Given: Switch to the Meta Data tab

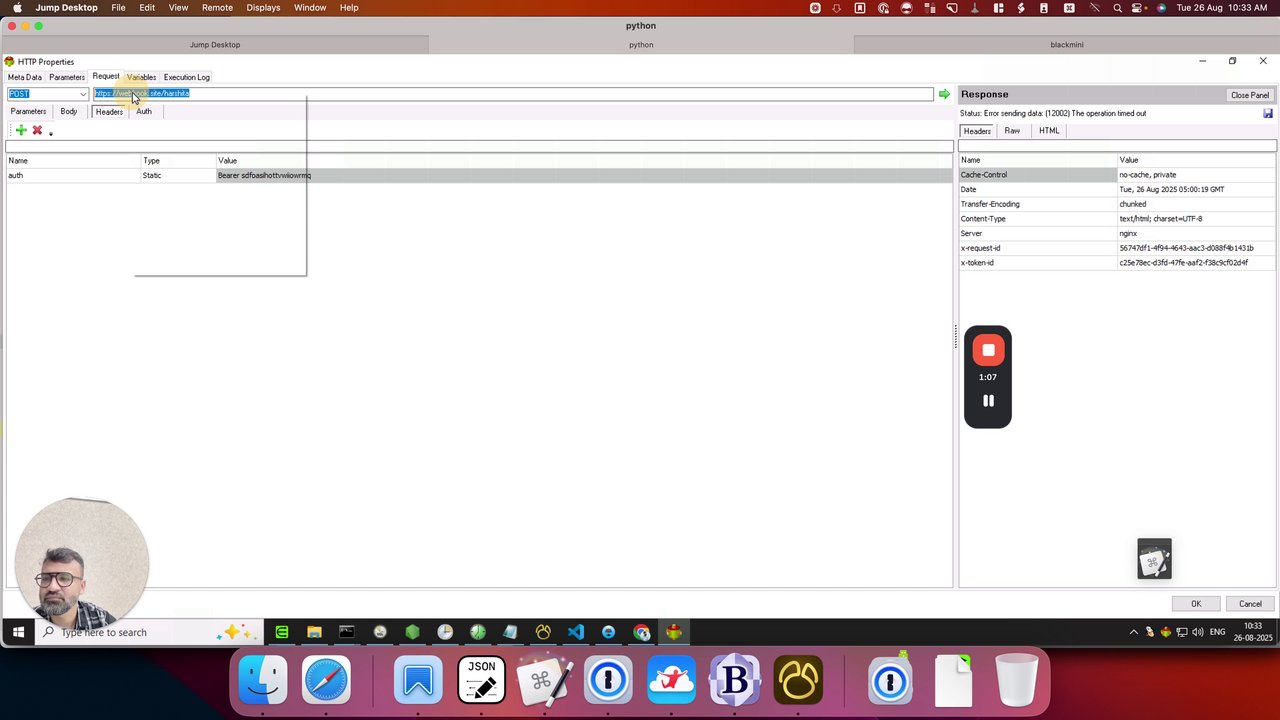Looking at the screenshot, I should click(25, 77).
